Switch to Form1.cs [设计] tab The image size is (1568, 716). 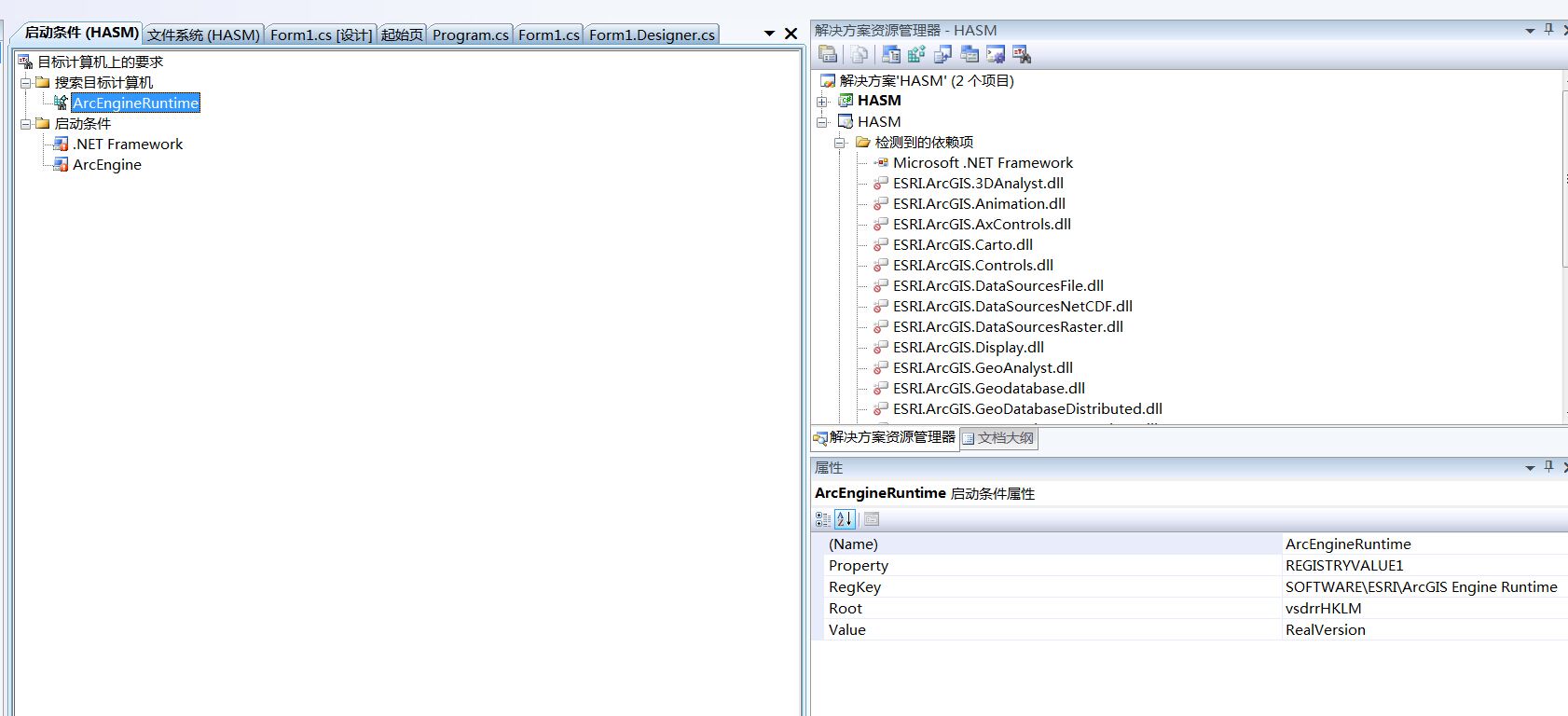pos(321,34)
